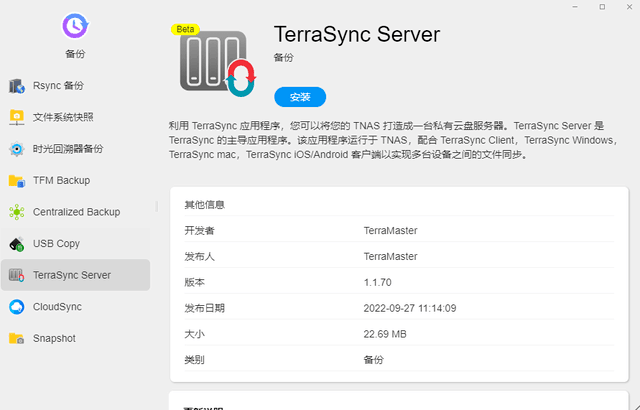This screenshot has width=640, height=410.
Task: Open CloudSync in the sidebar
Action: [x=76, y=307]
